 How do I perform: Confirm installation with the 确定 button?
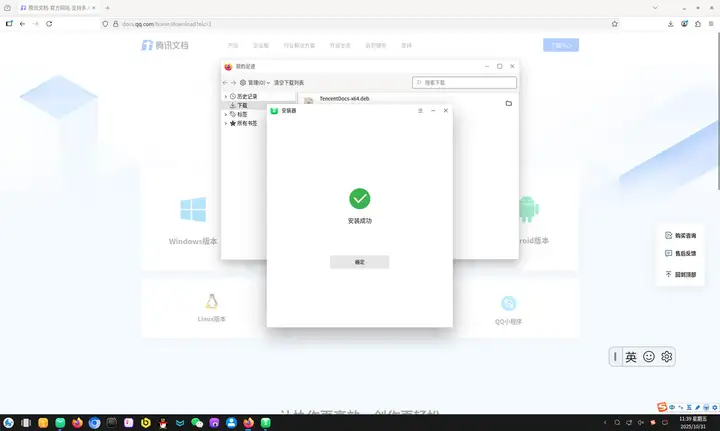359,262
